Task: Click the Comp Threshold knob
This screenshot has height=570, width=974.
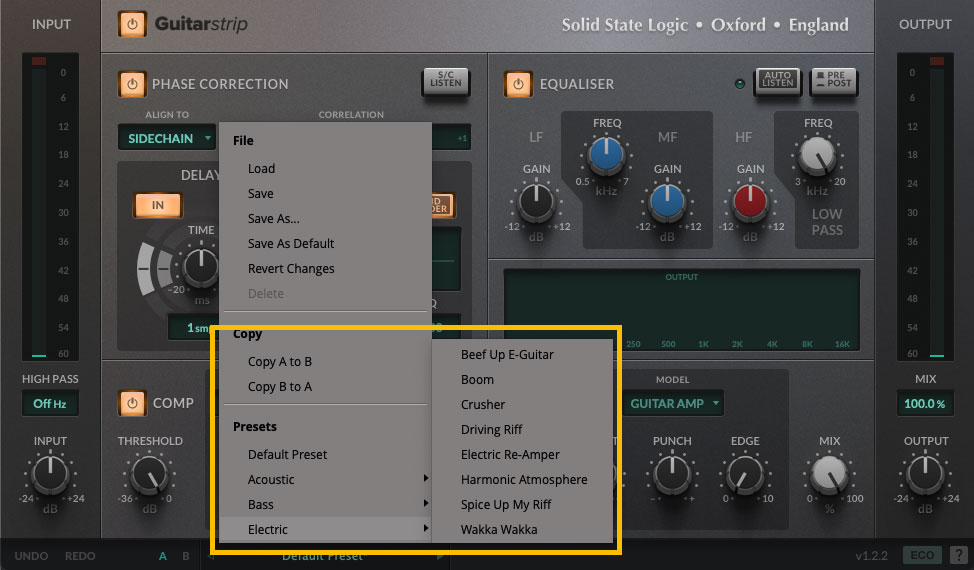Action: pyautogui.click(x=149, y=473)
